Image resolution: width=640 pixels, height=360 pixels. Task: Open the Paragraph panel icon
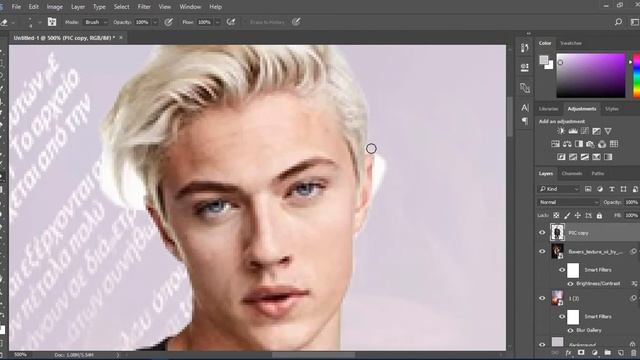point(525,121)
